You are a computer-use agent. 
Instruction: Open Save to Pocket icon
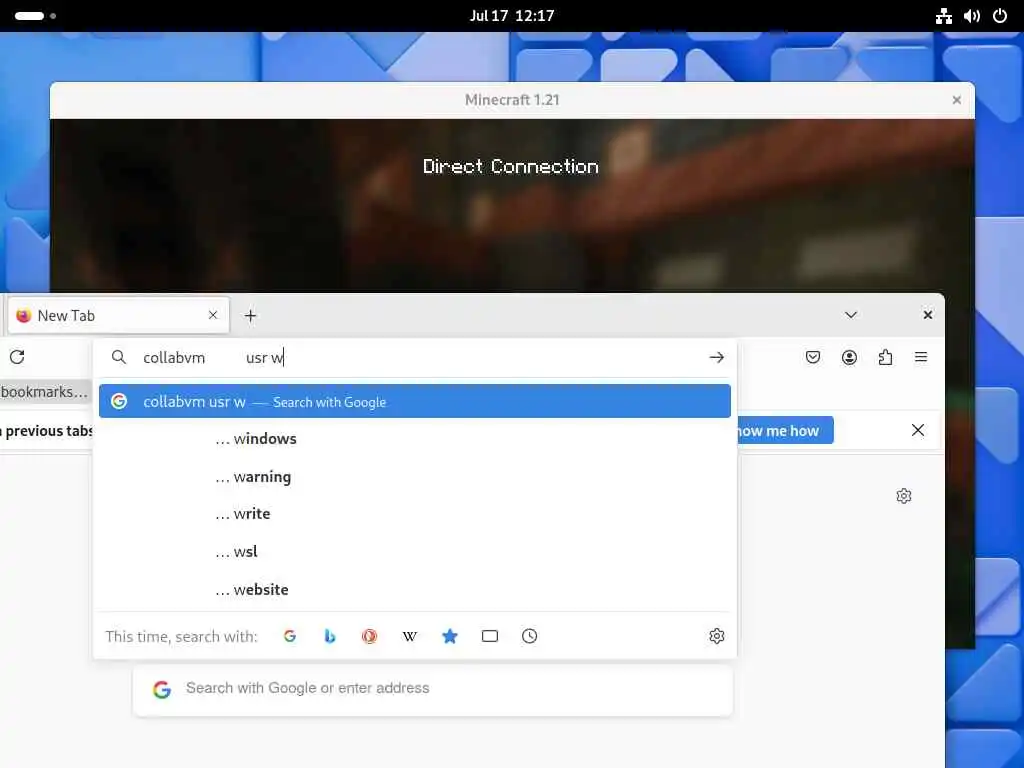(812, 357)
